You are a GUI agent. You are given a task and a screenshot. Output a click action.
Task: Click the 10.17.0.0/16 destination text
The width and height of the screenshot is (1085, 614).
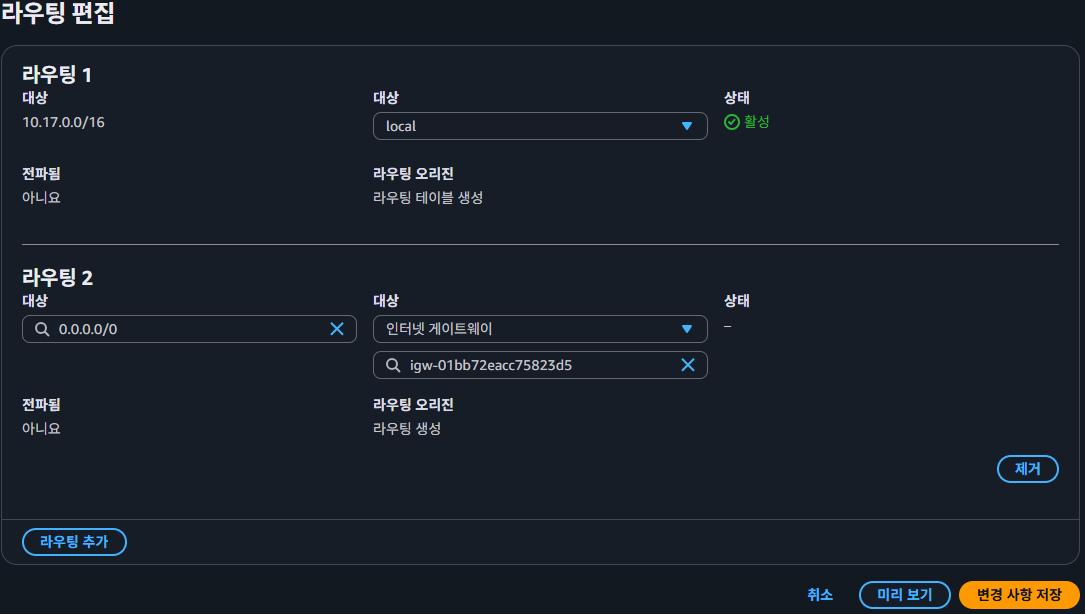(63, 122)
